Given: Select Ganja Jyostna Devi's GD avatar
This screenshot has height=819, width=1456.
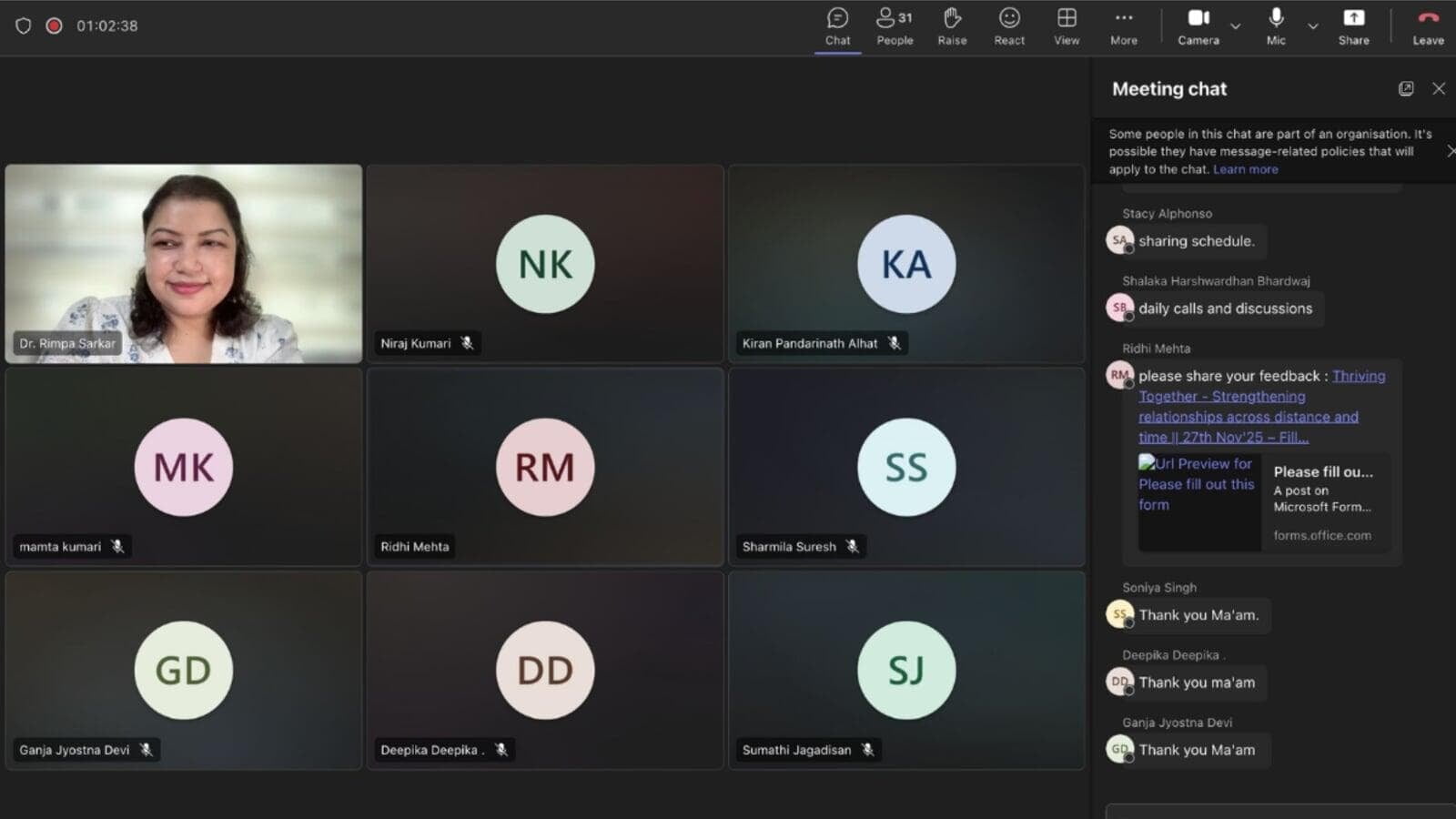Looking at the screenshot, I should pos(184,670).
